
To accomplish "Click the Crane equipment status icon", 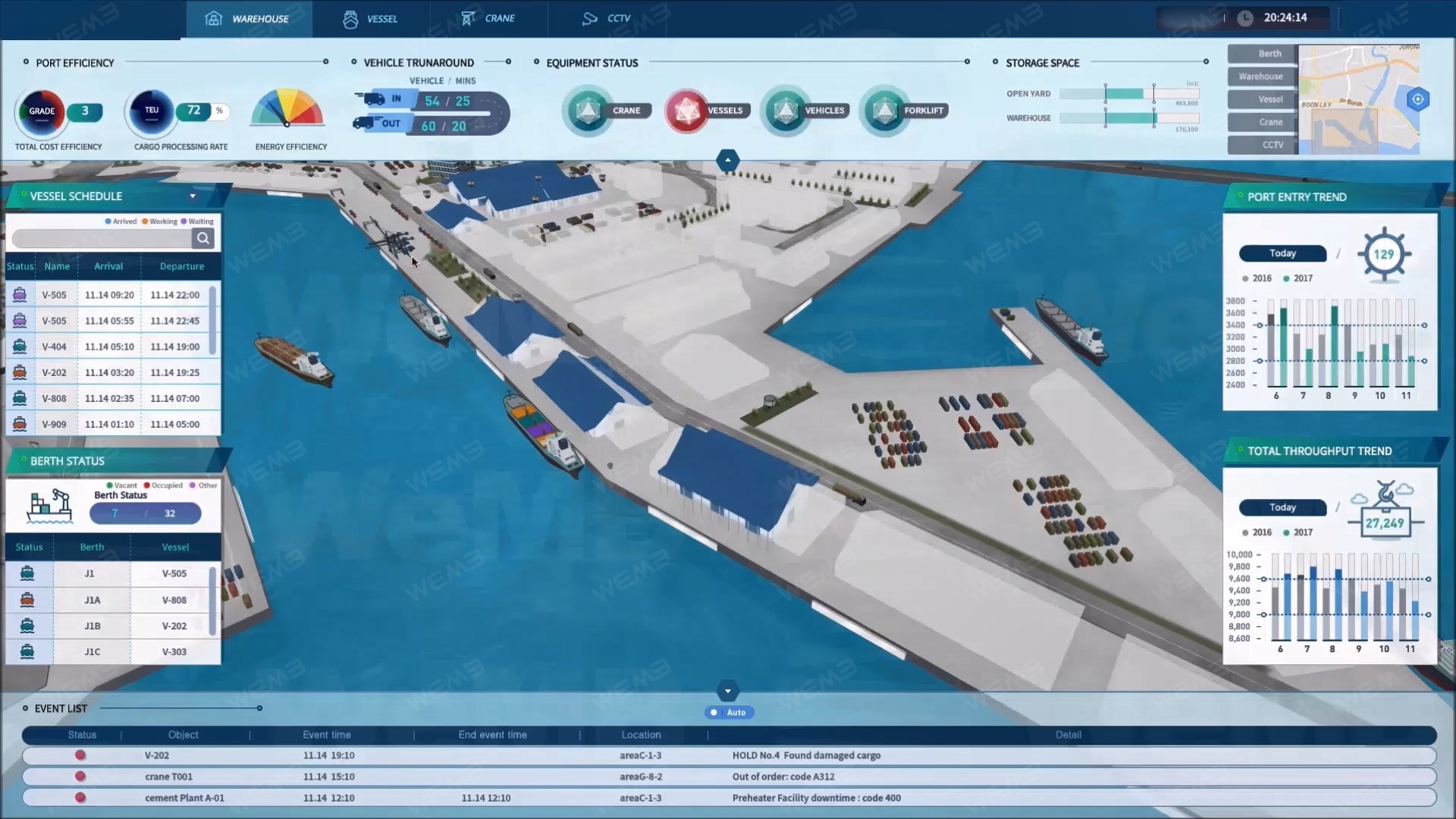I will point(587,111).
